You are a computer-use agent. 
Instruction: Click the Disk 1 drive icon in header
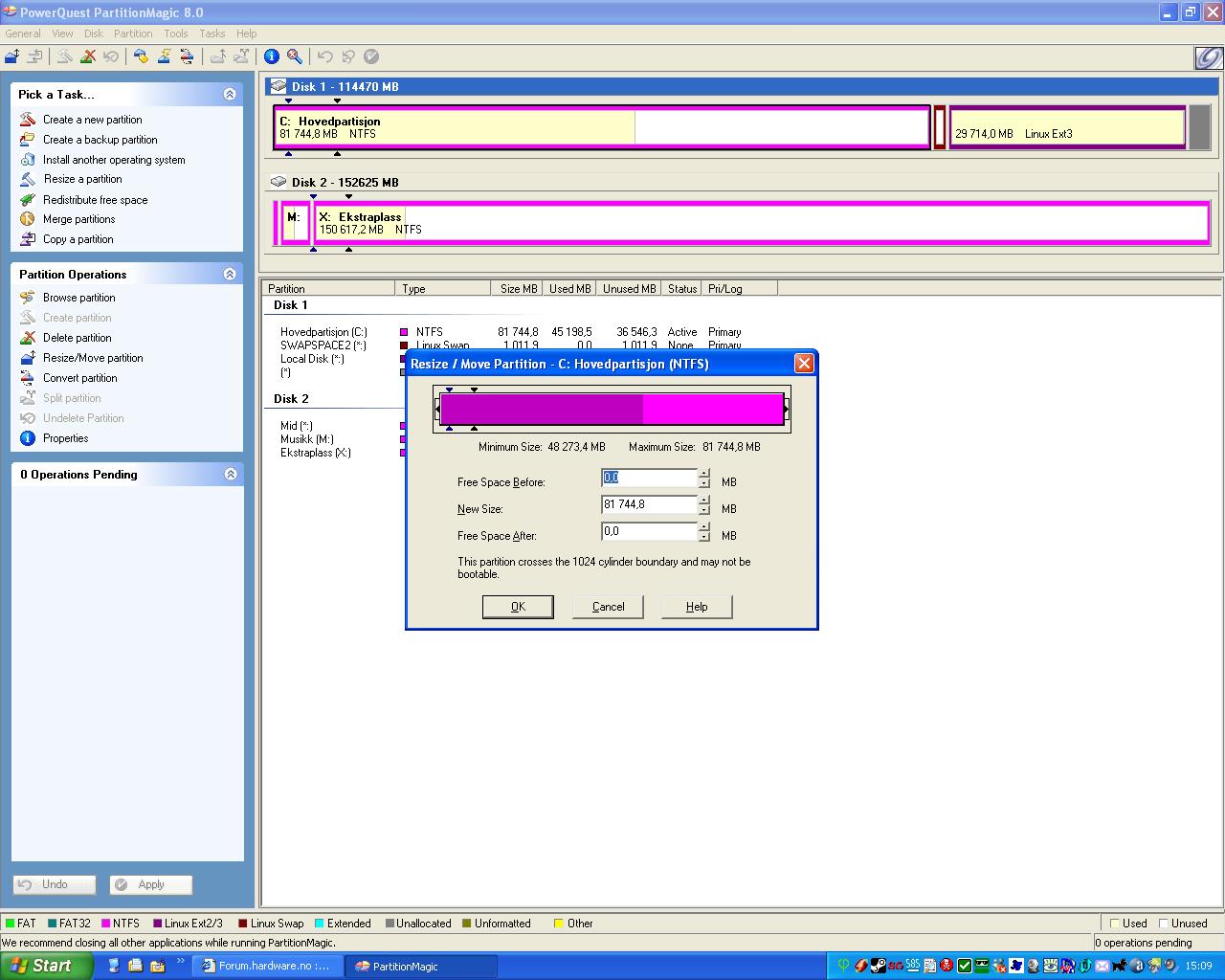pyautogui.click(x=278, y=86)
